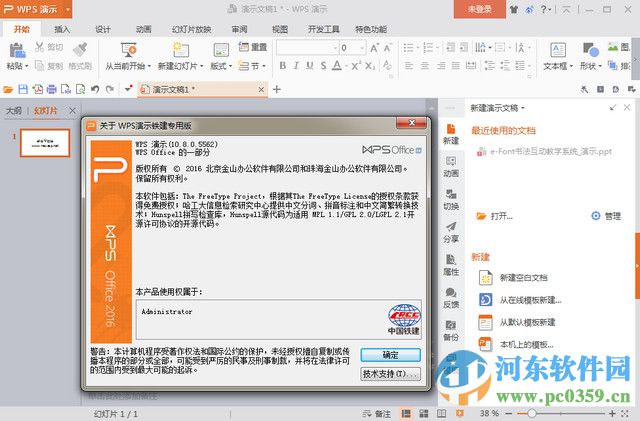Insert a Text Box icon
Image resolution: width=640 pixels, height=421 pixels.
pyautogui.click(x=558, y=50)
